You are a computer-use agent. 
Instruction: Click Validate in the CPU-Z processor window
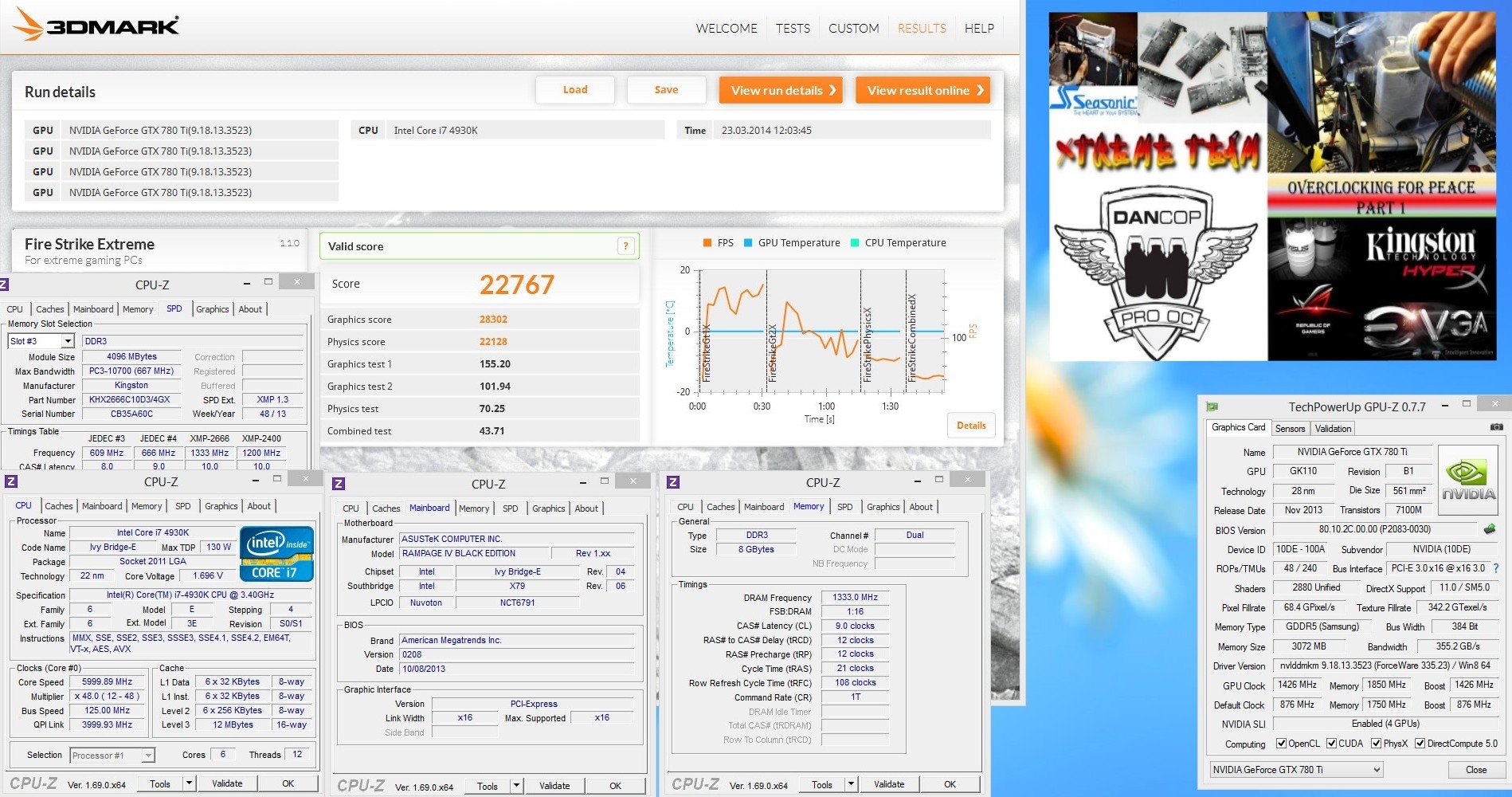coord(227,783)
